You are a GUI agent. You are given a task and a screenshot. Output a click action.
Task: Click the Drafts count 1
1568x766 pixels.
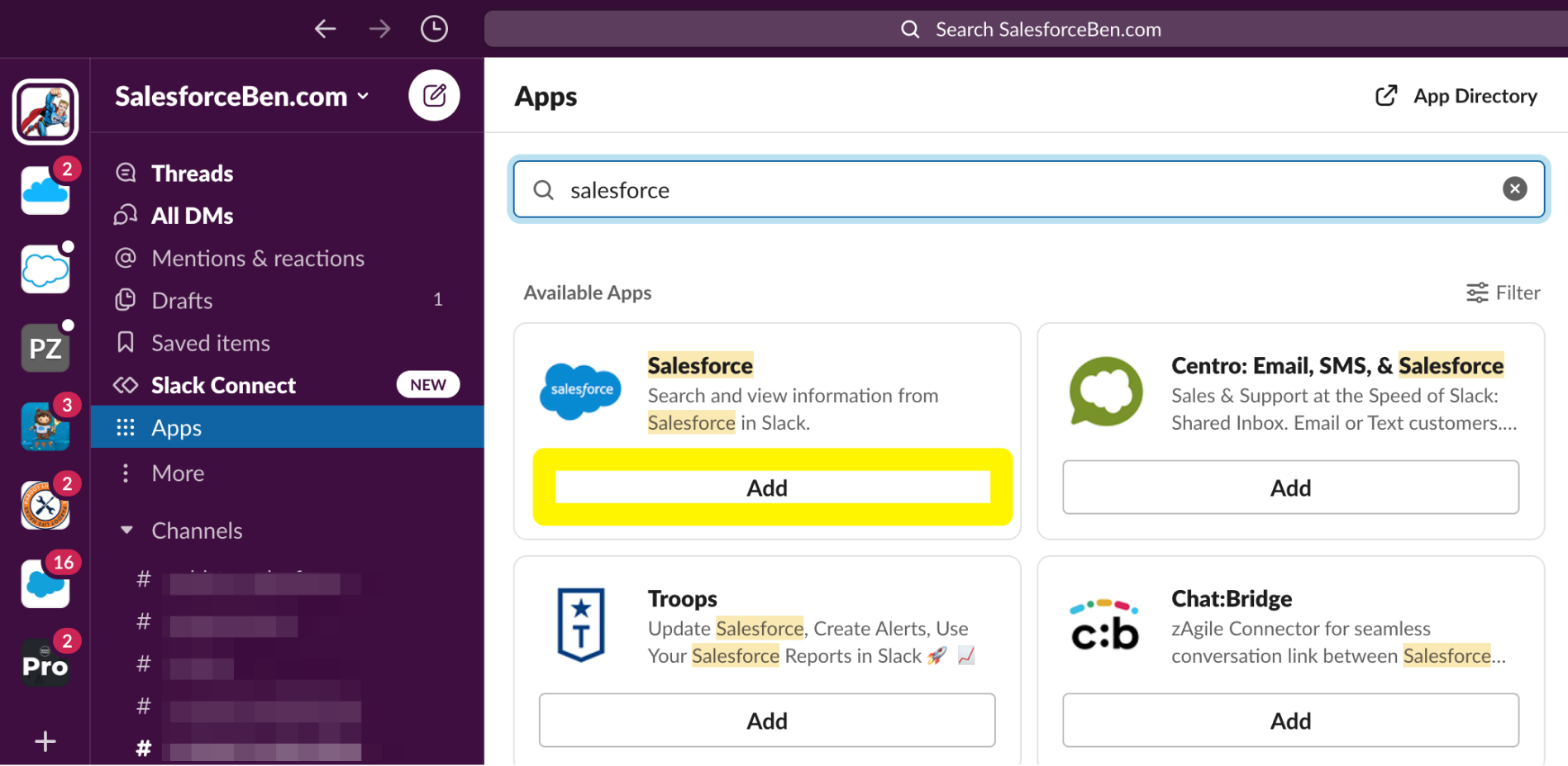point(438,300)
